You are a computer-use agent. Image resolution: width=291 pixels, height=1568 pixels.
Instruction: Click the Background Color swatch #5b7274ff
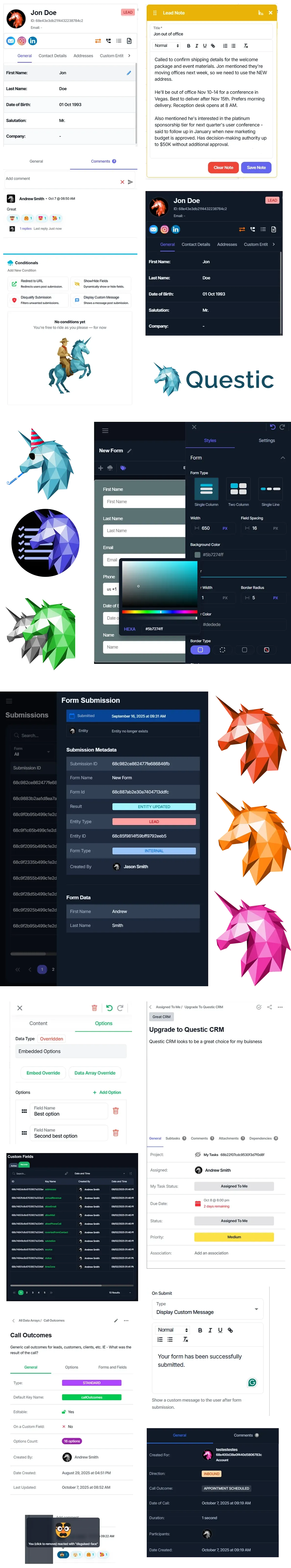(197, 555)
